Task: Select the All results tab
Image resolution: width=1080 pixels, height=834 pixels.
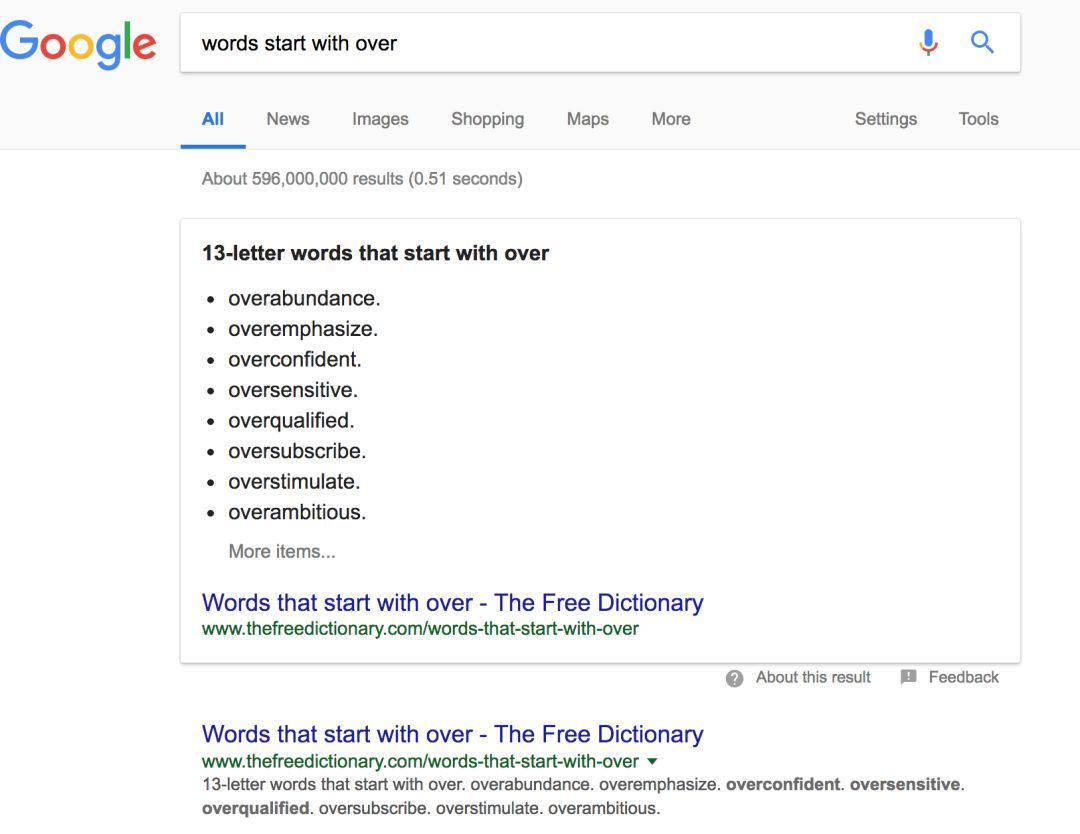Action: (212, 119)
